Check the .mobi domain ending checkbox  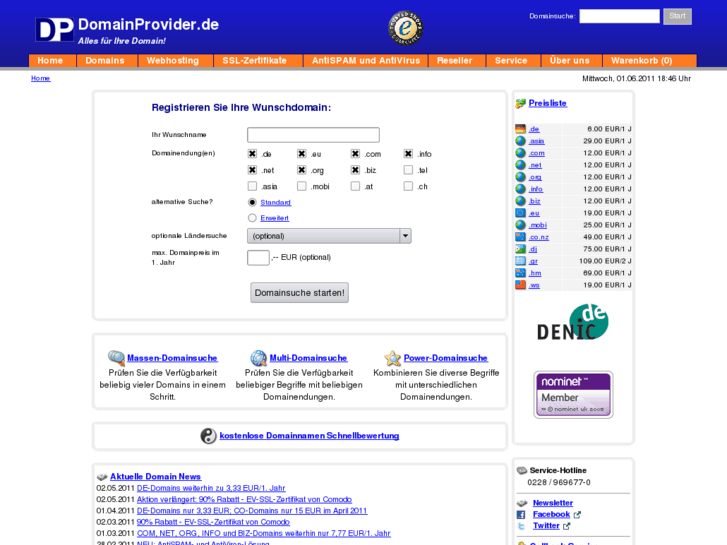click(302, 186)
